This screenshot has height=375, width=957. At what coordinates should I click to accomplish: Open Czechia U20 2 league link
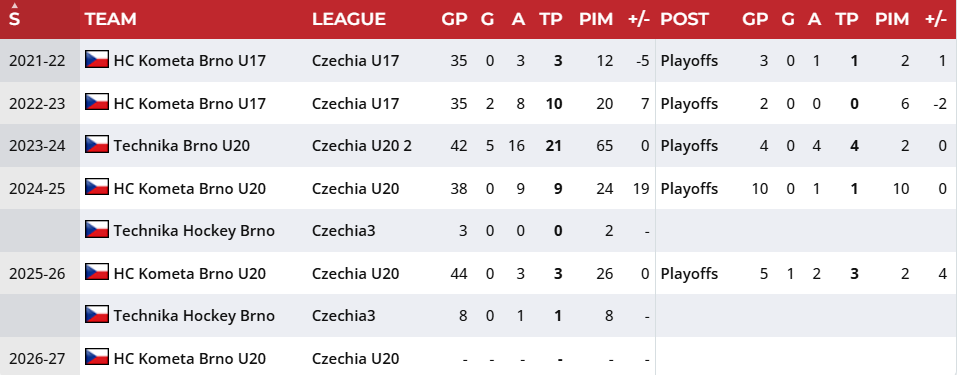tap(362, 145)
